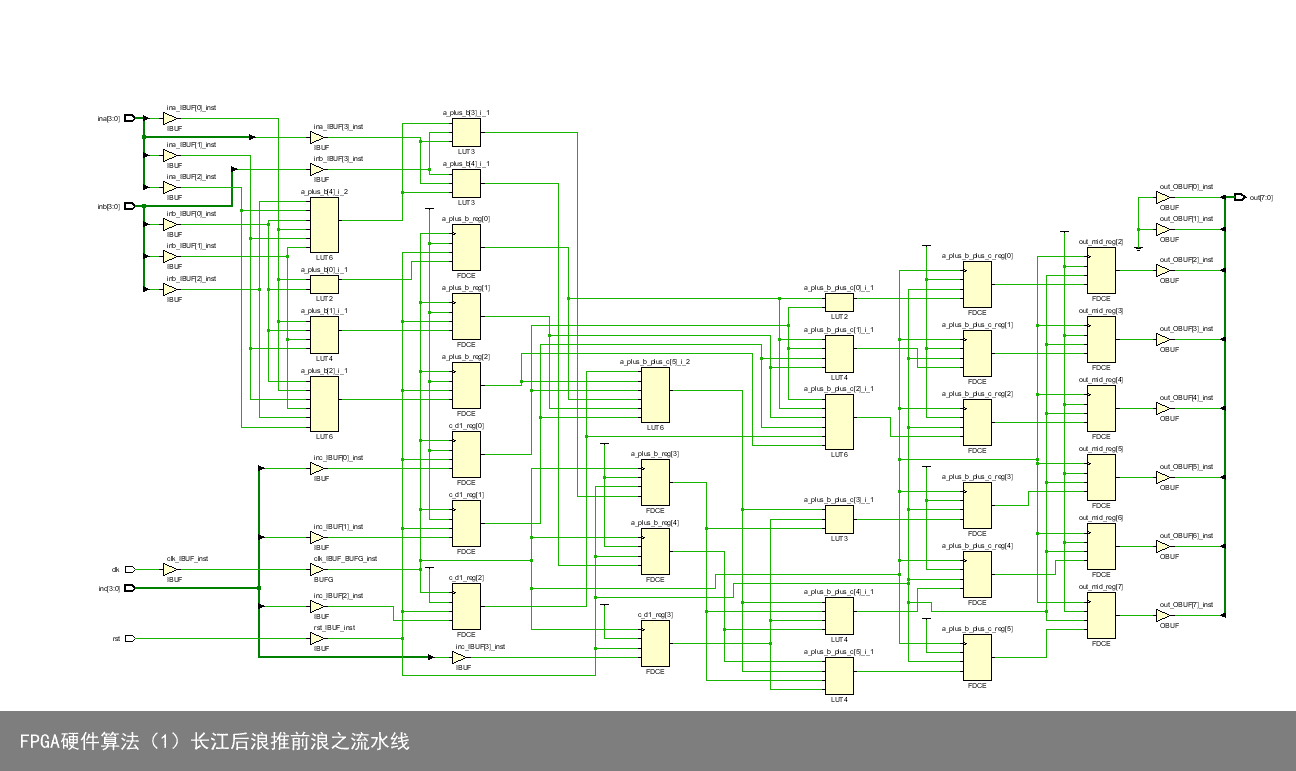Select the out_OBUF[2]_inst output buffer
The height and width of the screenshot is (771, 1296).
click(x=1163, y=271)
